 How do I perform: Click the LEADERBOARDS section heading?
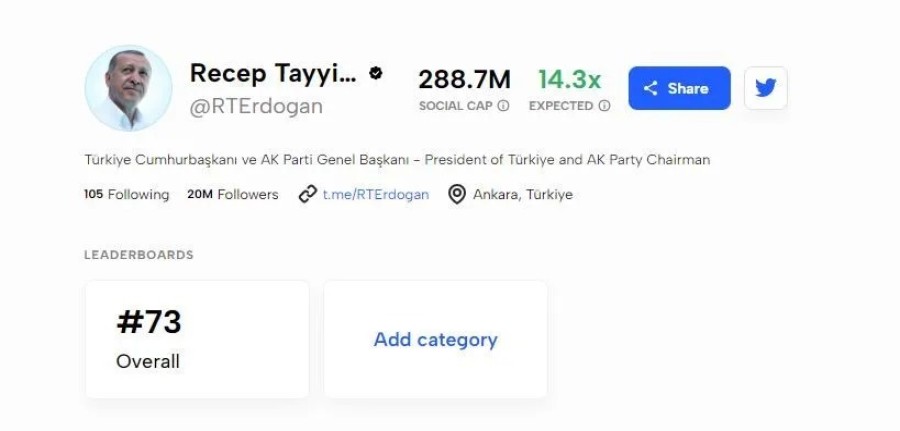(x=139, y=255)
